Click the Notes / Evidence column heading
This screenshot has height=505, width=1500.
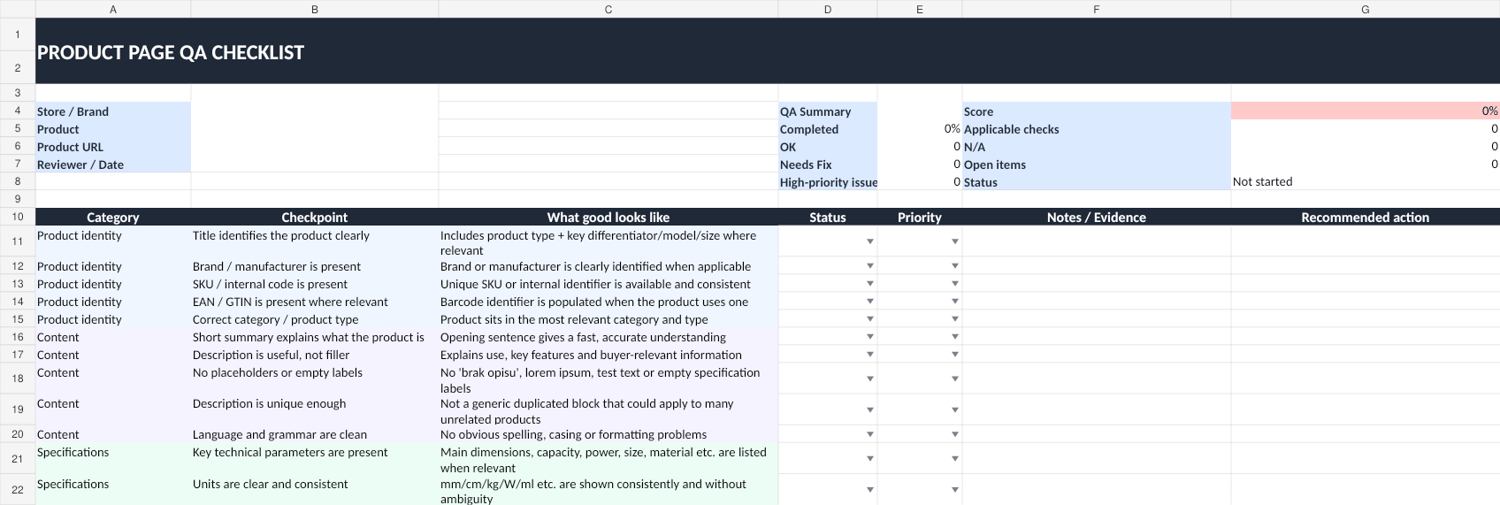tap(1096, 217)
